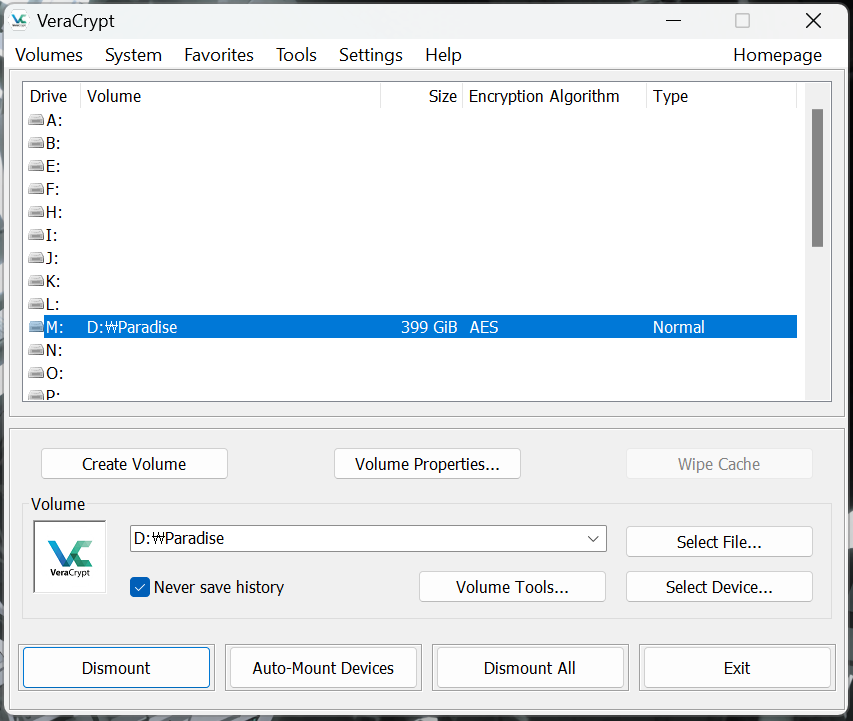Select drive letter N: in the list
The height and width of the screenshot is (721, 853).
point(54,350)
